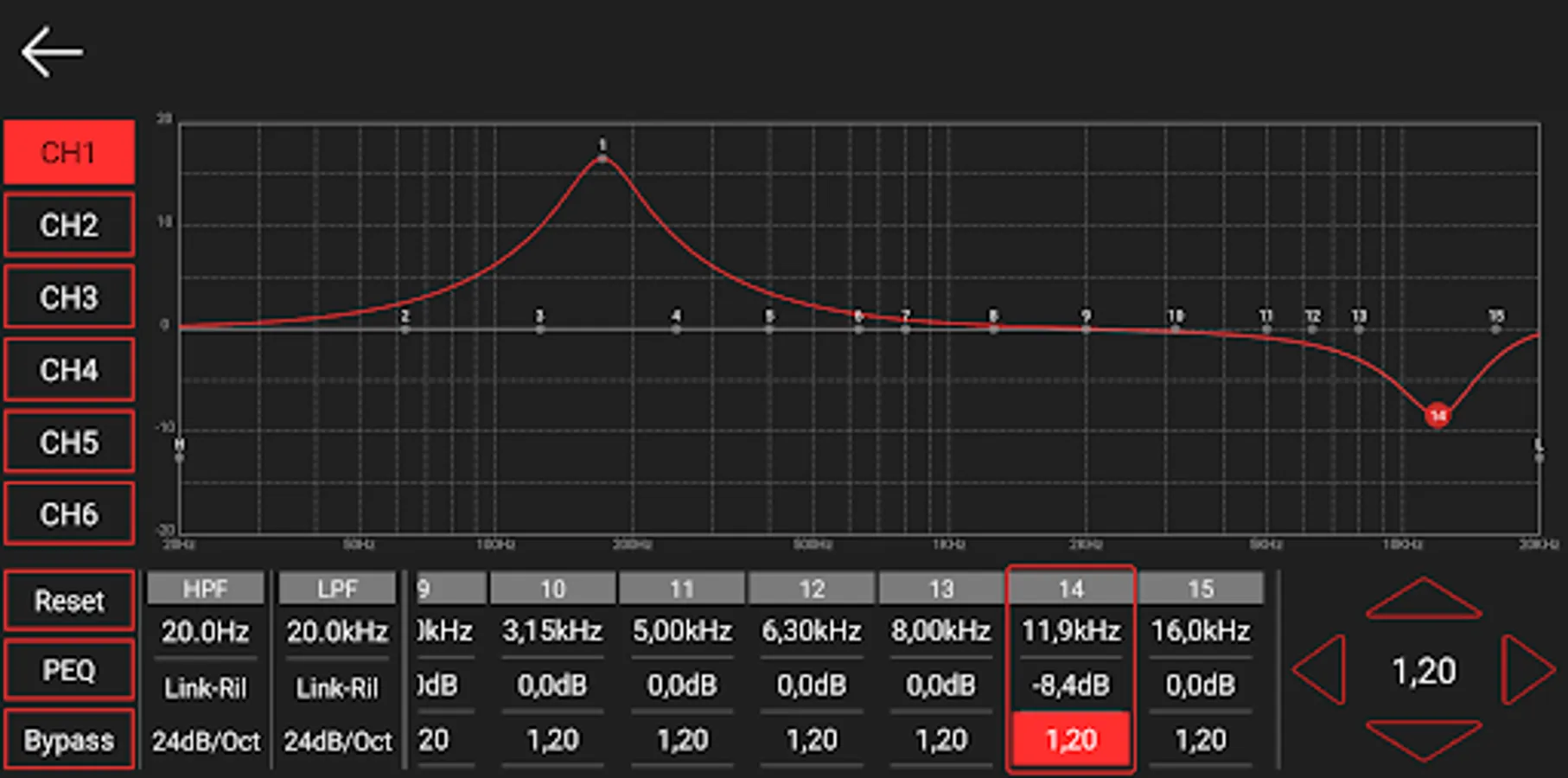Edit band 15 frequency 16,0kHz
1568x778 pixels.
(x=1201, y=631)
